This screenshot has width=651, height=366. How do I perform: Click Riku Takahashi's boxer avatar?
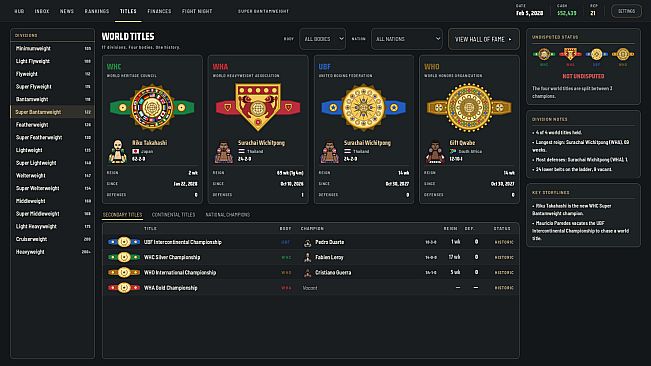coord(117,151)
